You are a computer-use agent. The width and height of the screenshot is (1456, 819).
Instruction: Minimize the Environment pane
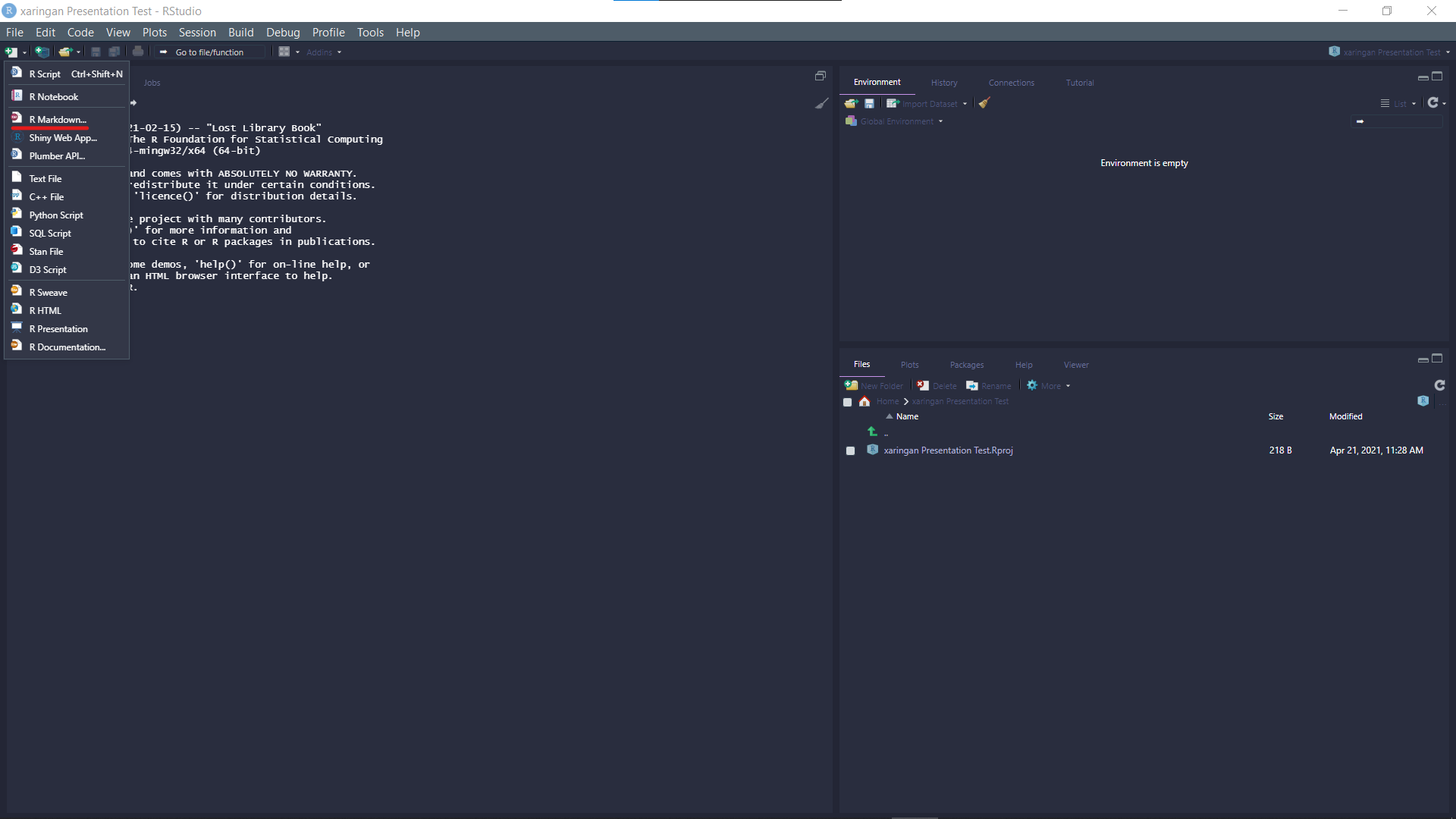tap(1423, 77)
